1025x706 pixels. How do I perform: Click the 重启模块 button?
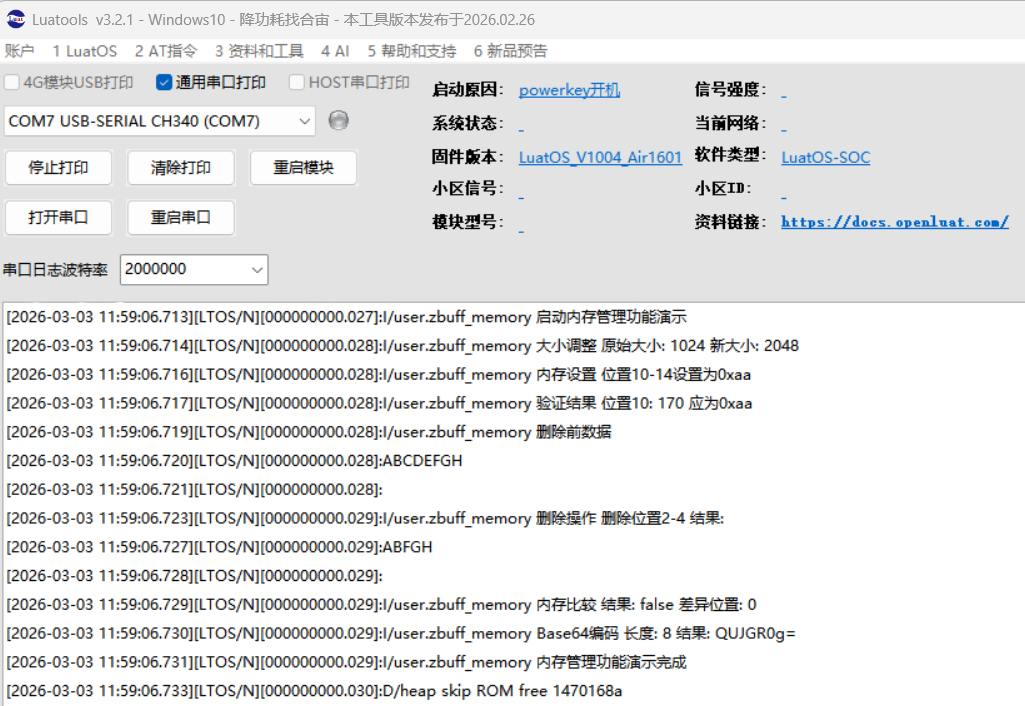pos(303,168)
